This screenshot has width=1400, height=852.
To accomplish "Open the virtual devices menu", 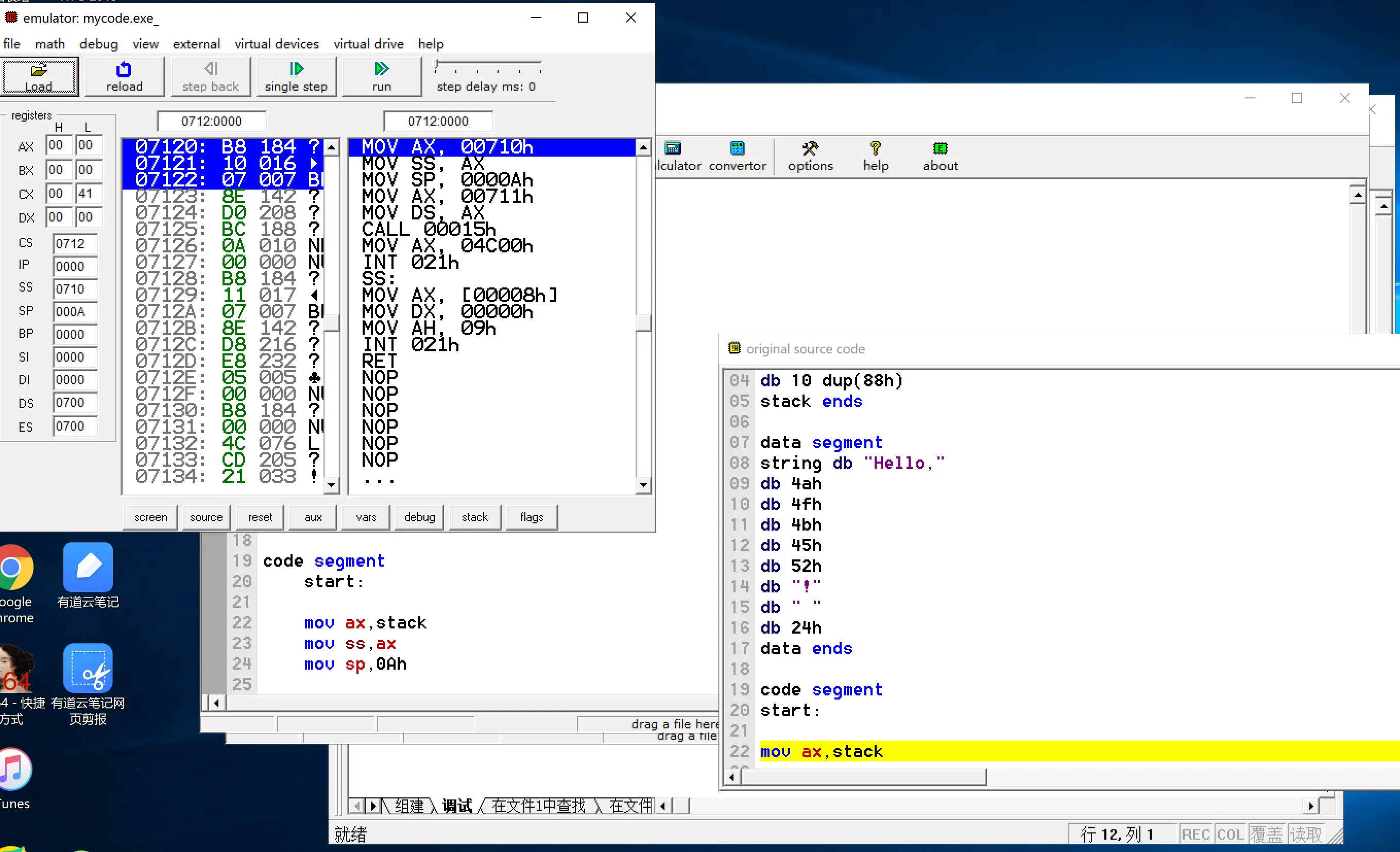I will (276, 44).
